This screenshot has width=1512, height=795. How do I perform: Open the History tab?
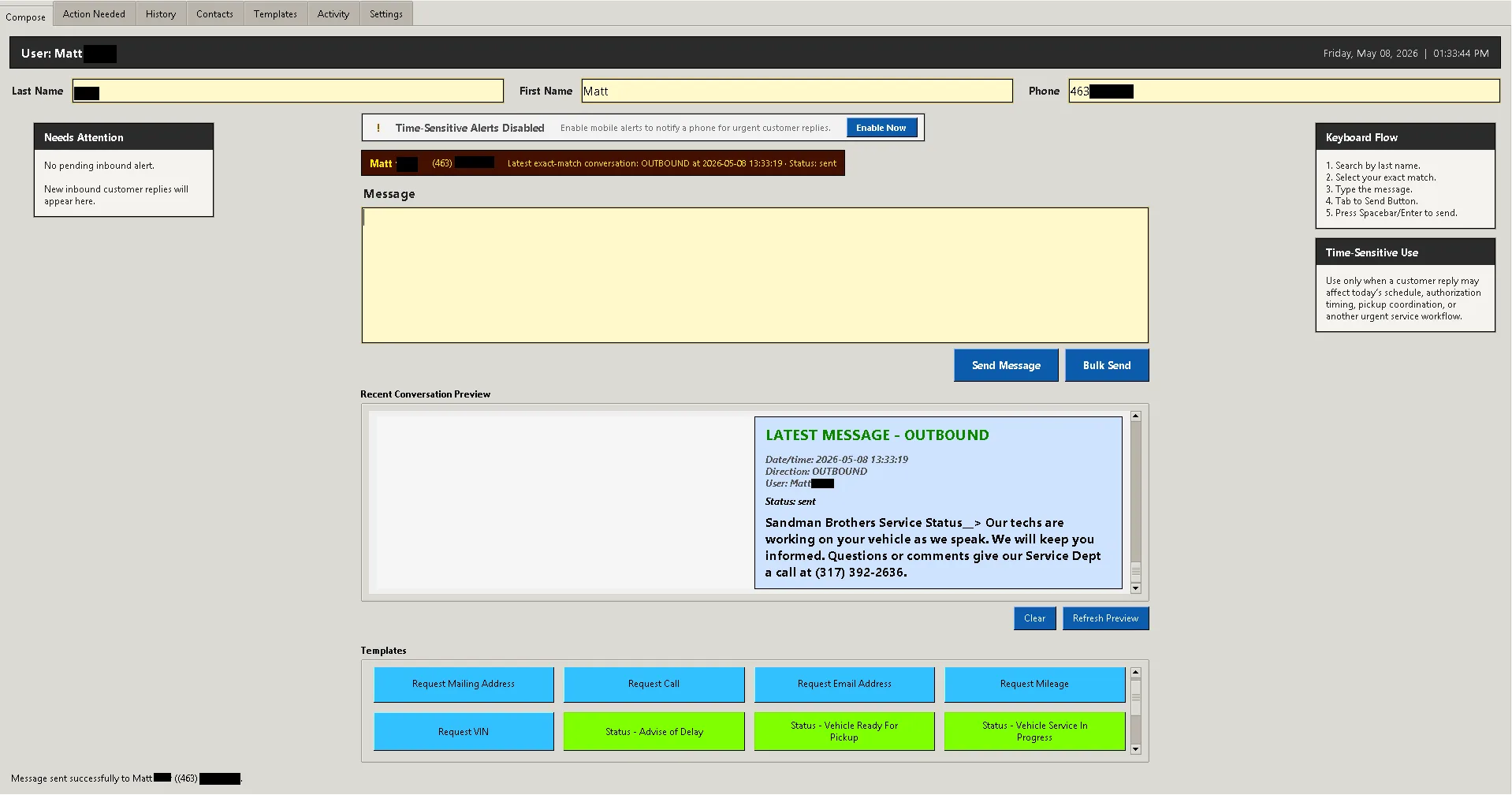[161, 14]
